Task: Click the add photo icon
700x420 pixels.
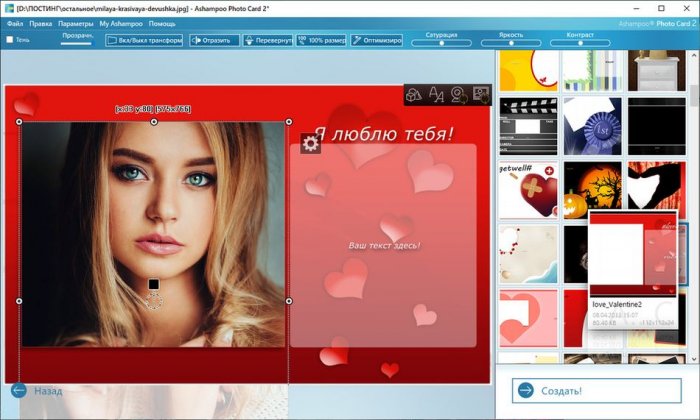Action: pyautogui.click(x=481, y=95)
